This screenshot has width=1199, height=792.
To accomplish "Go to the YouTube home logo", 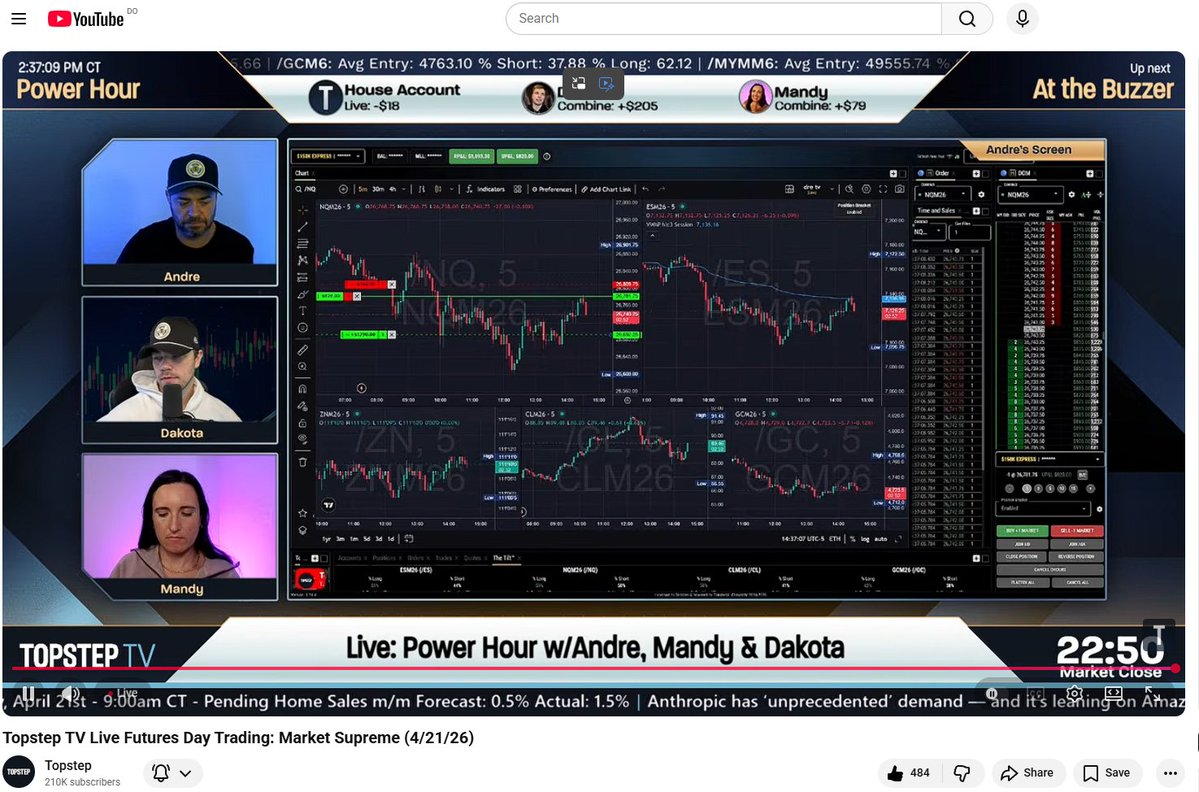I will tap(85, 18).
